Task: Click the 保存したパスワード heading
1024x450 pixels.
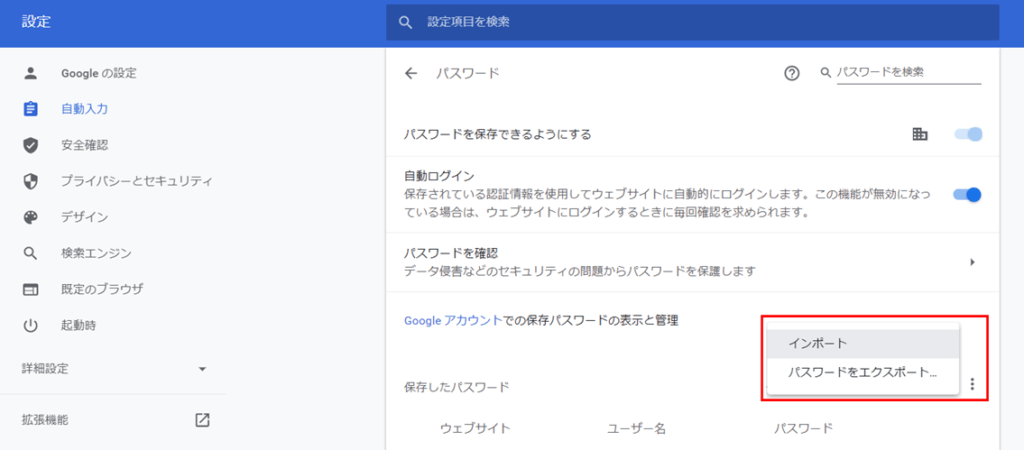Action: (x=456, y=387)
